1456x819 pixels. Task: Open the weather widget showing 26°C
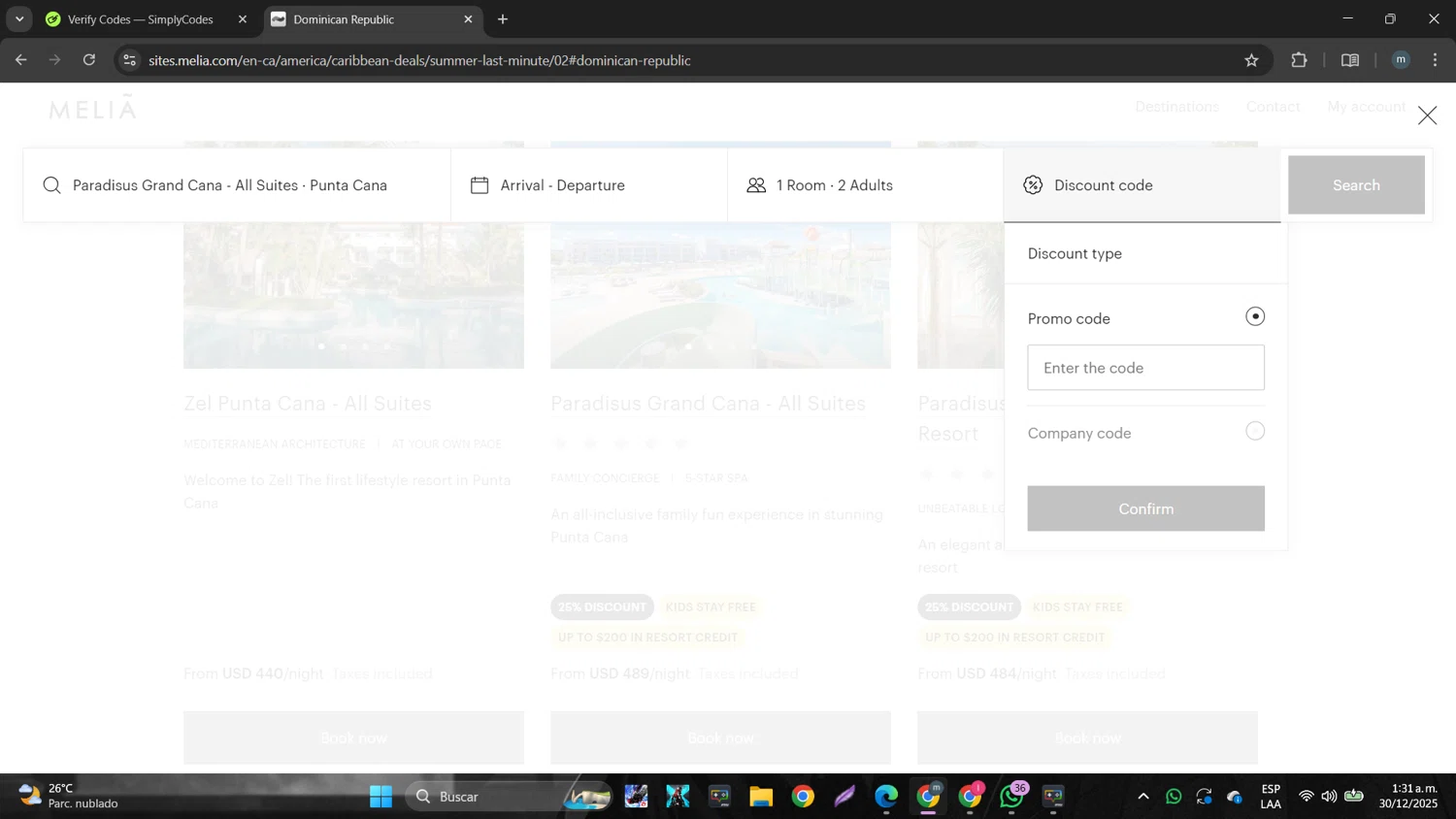[x=70, y=797]
